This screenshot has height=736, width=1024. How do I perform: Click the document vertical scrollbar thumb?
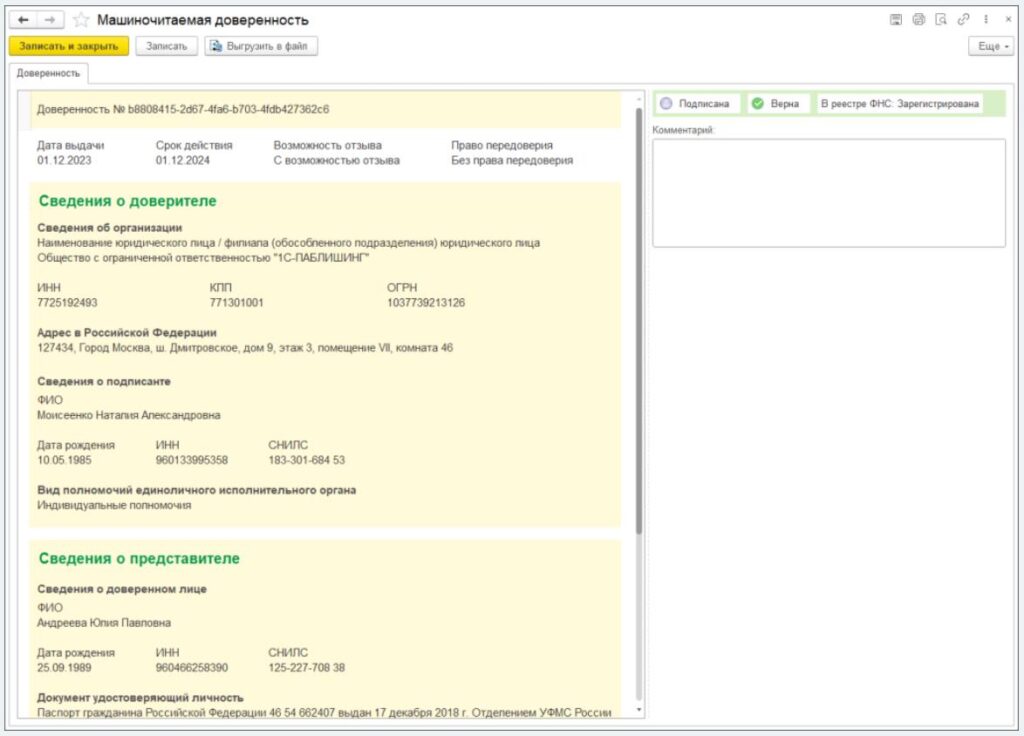coord(639,320)
